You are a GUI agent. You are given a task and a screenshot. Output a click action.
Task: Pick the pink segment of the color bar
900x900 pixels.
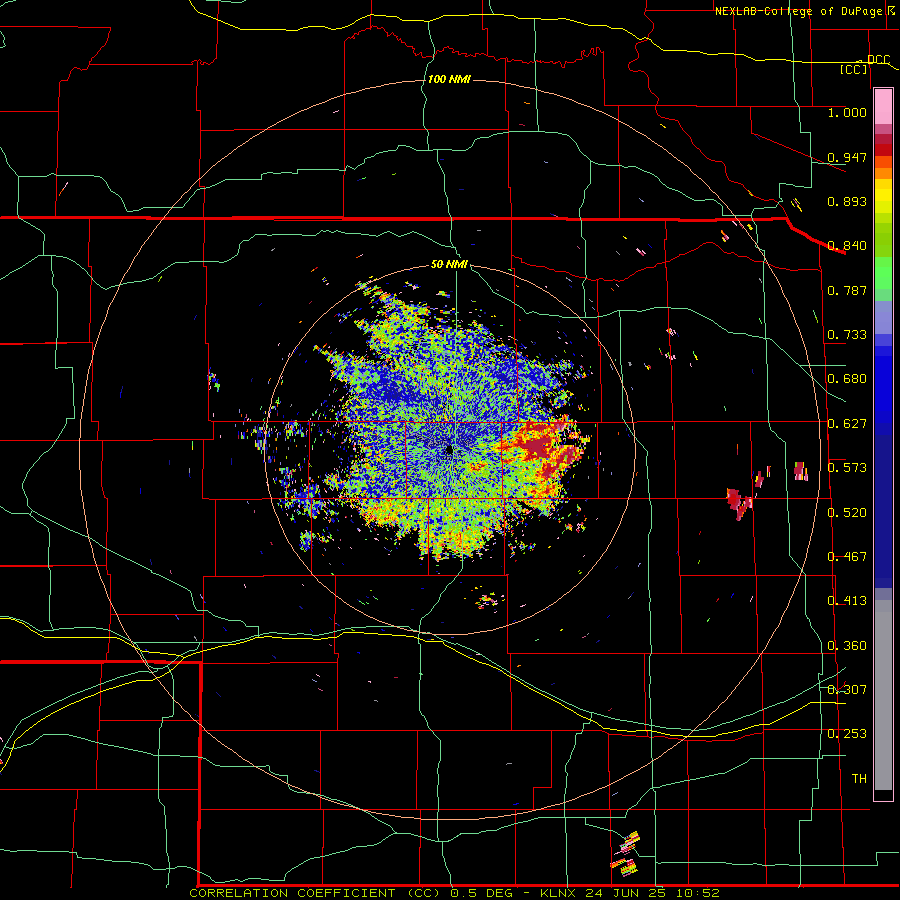[x=883, y=107]
